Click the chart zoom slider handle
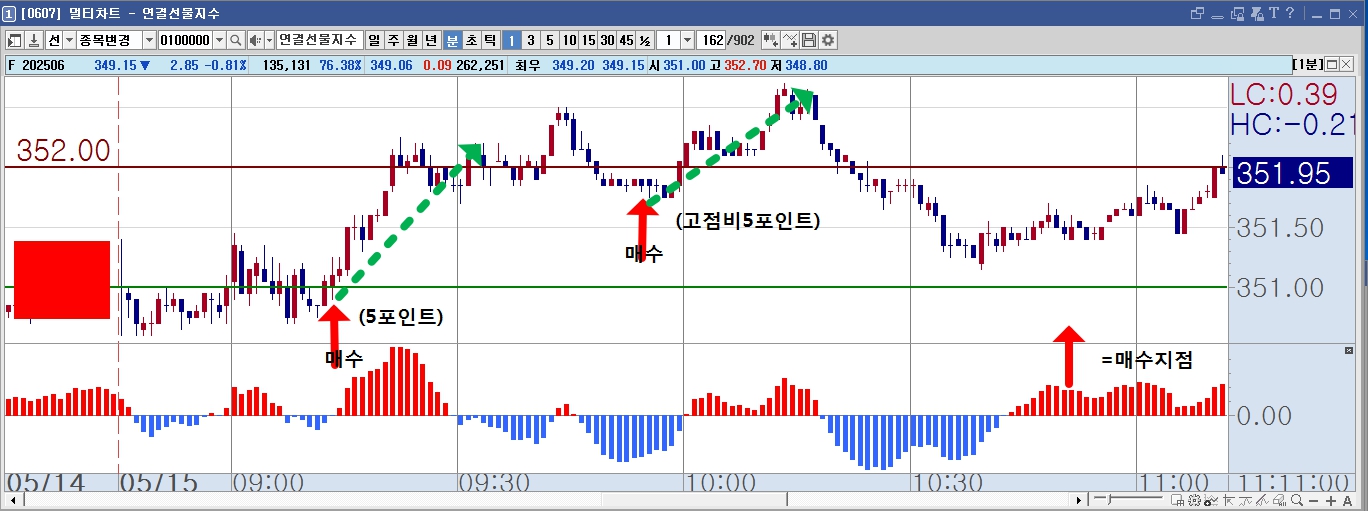 click(x=1109, y=500)
